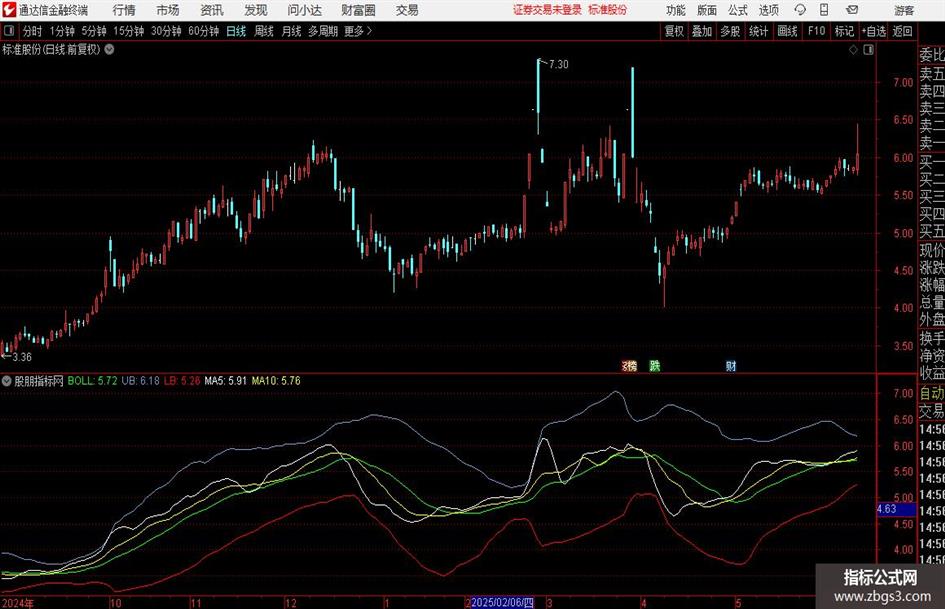Switch to the 30分钟 period tab

[x=166, y=31]
